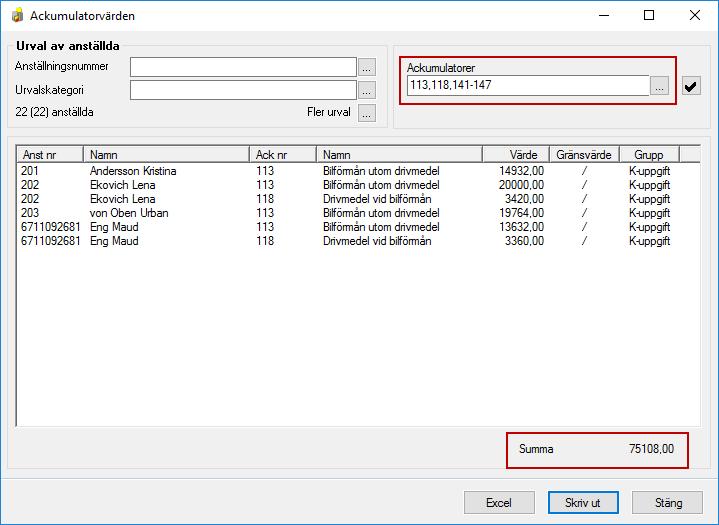719x525 pixels.
Task: Sort by the Gränsvärde column header
Action: point(584,155)
